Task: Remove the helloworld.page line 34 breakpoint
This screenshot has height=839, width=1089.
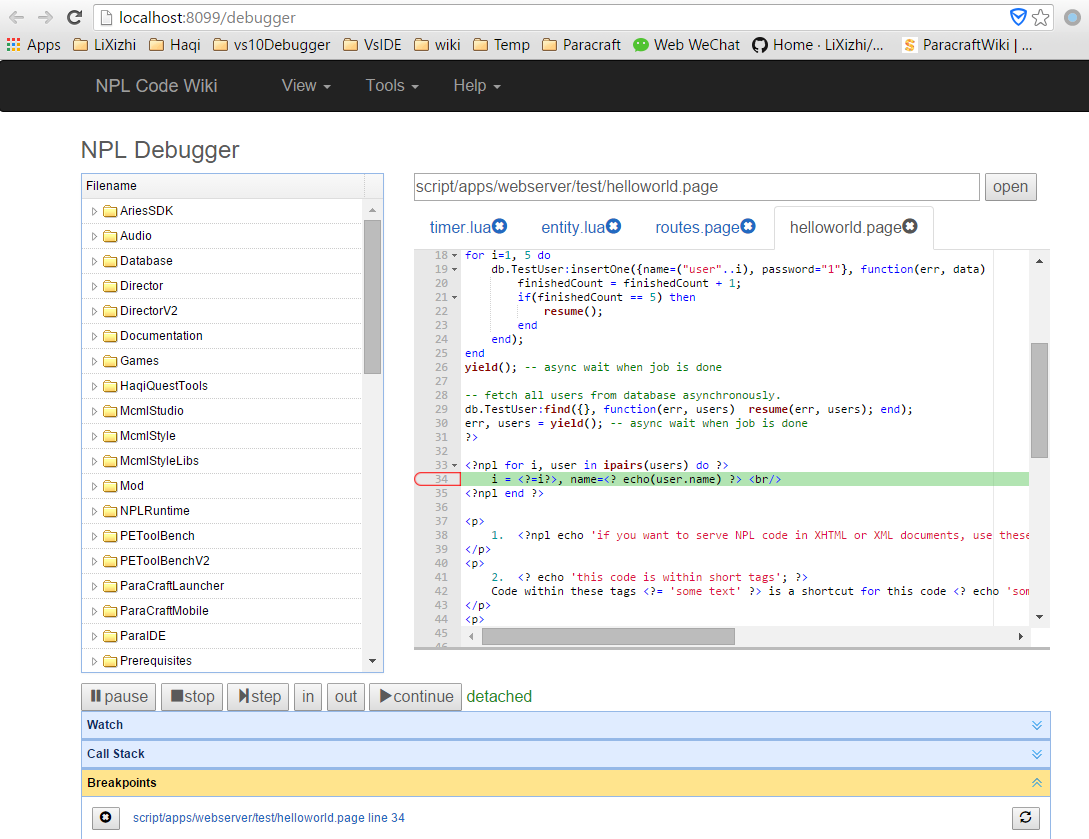Action: tap(105, 818)
